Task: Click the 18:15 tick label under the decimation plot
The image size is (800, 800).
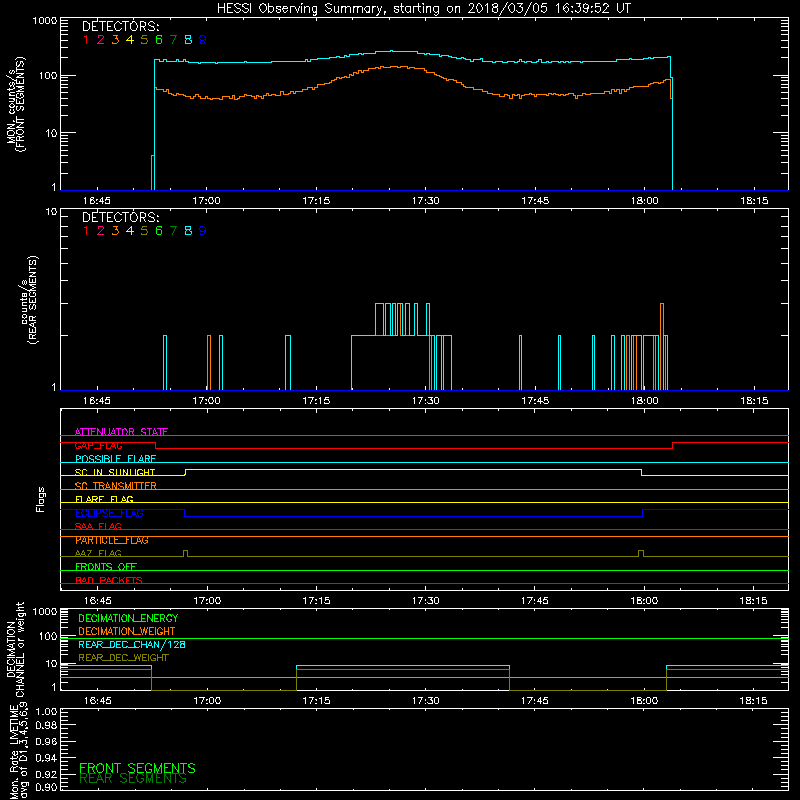Action: pos(754,701)
